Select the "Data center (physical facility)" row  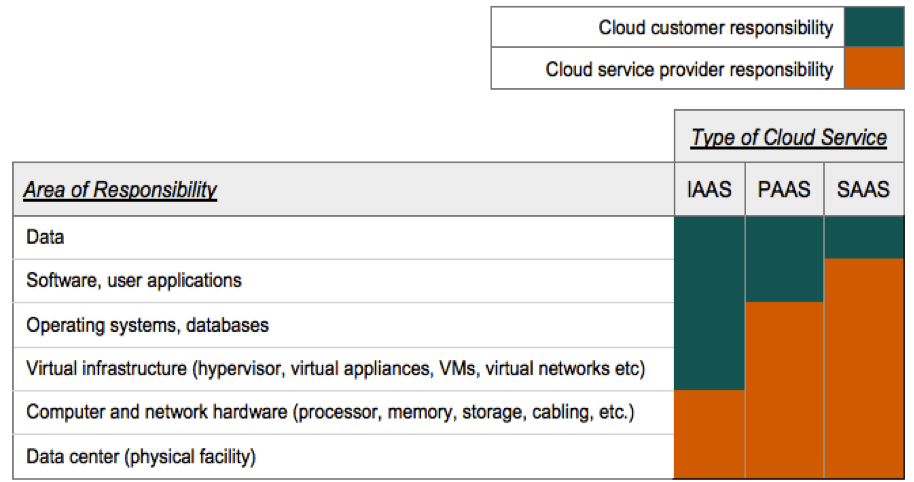coord(141,457)
